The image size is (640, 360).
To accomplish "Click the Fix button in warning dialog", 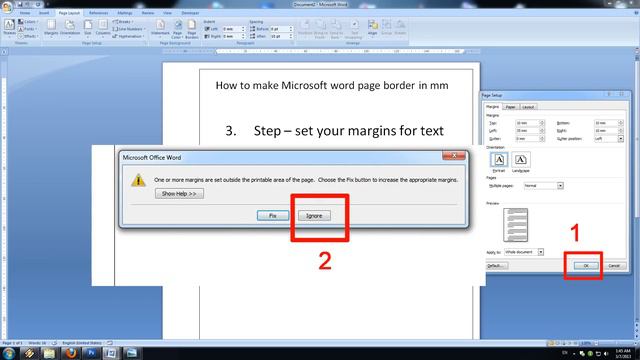I will coord(273,216).
